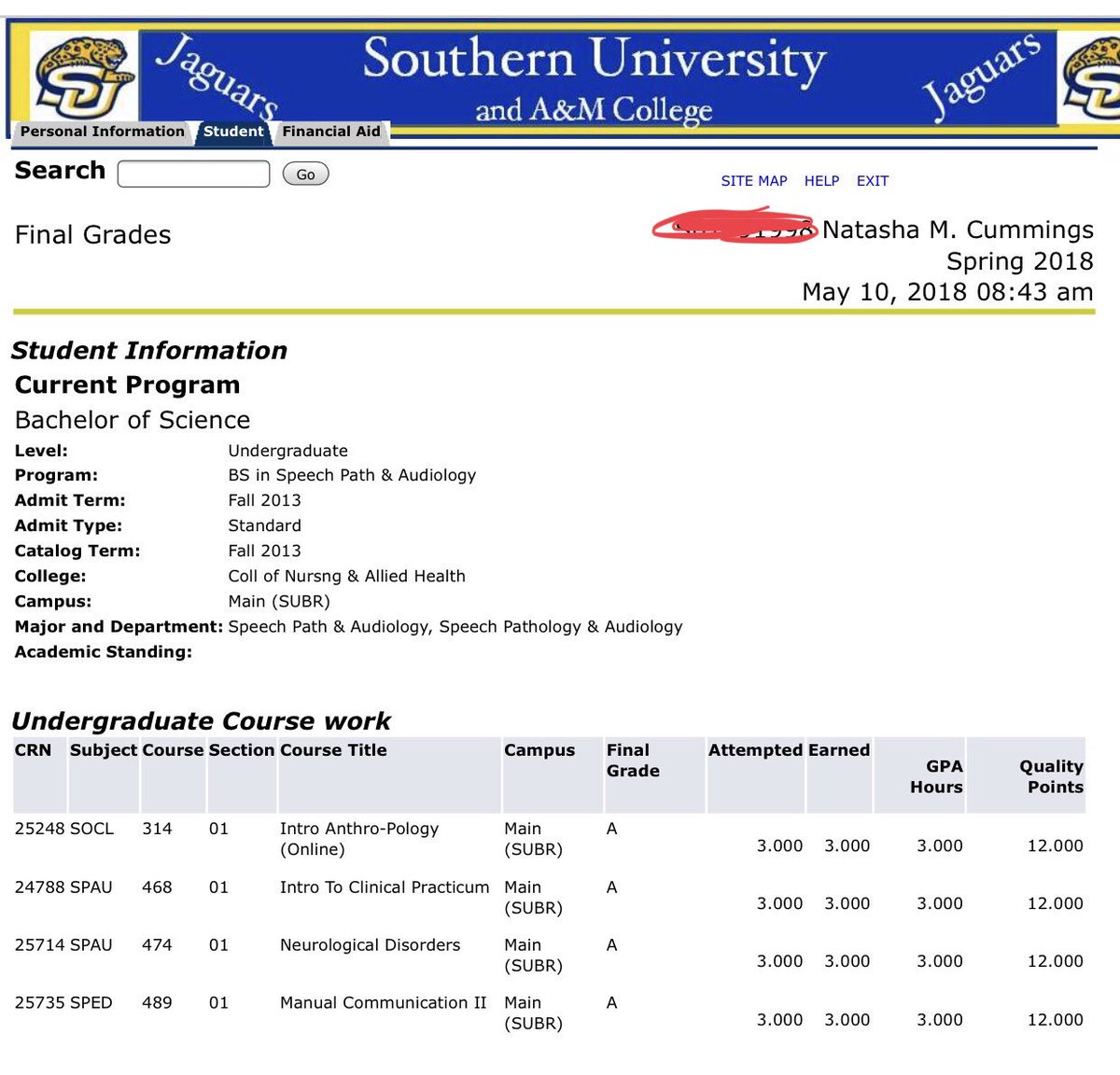This screenshot has width=1120, height=1075.
Task: Select course number 474
Action: 157,945
